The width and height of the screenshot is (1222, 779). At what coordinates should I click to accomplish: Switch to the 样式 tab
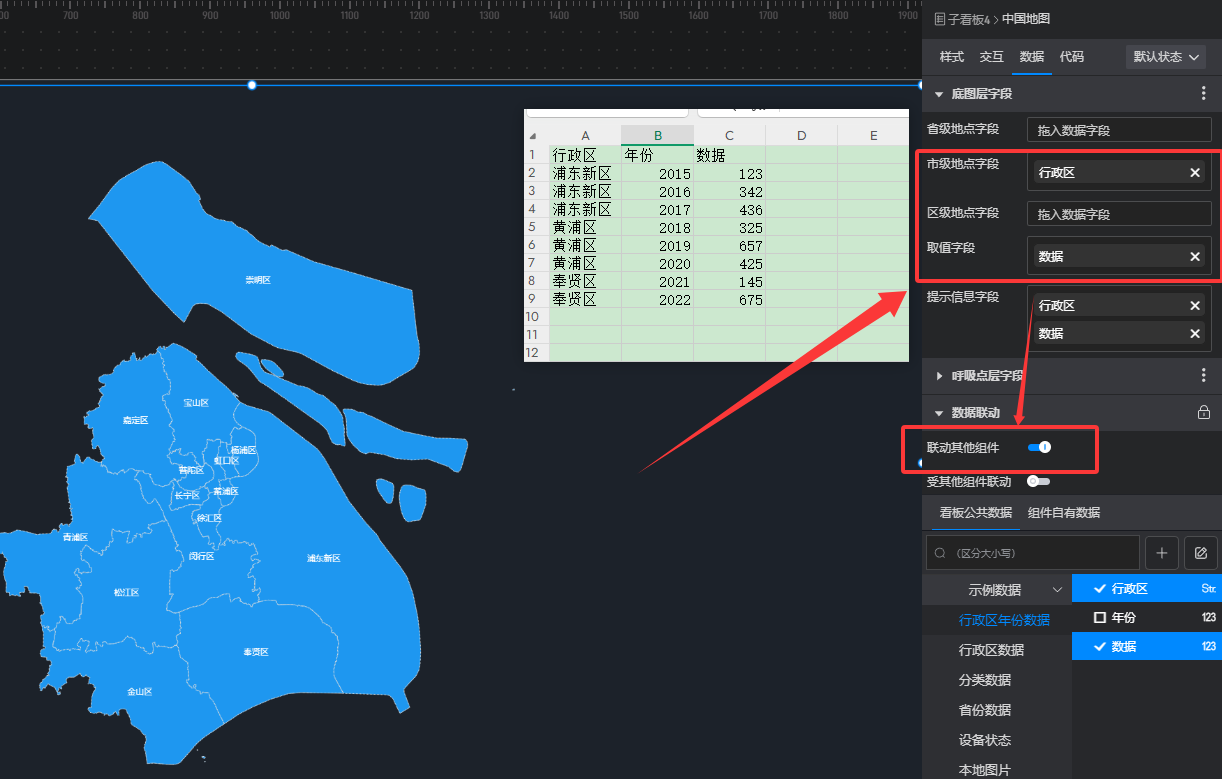pyautogui.click(x=951, y=57)
